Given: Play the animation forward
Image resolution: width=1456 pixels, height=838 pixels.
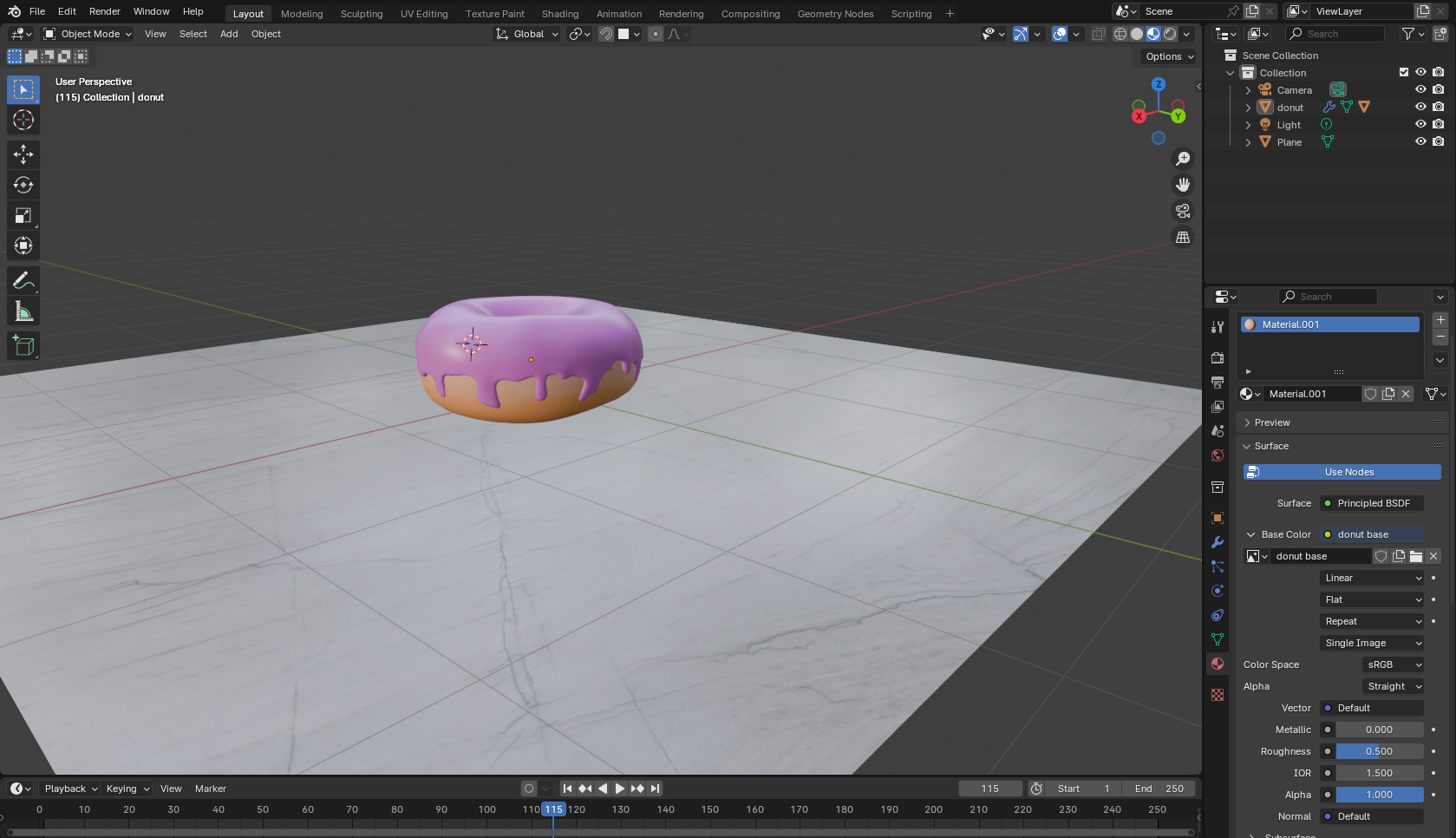Looking at the screenshot, I should pos(620,789).
